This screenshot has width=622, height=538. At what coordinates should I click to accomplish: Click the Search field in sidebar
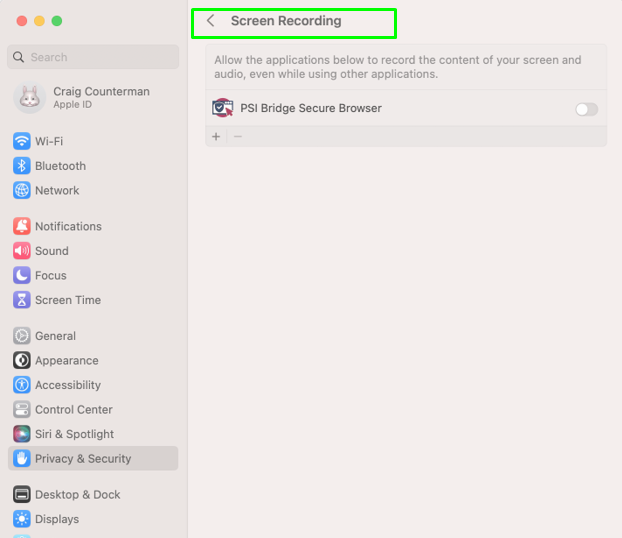point(93,57)
